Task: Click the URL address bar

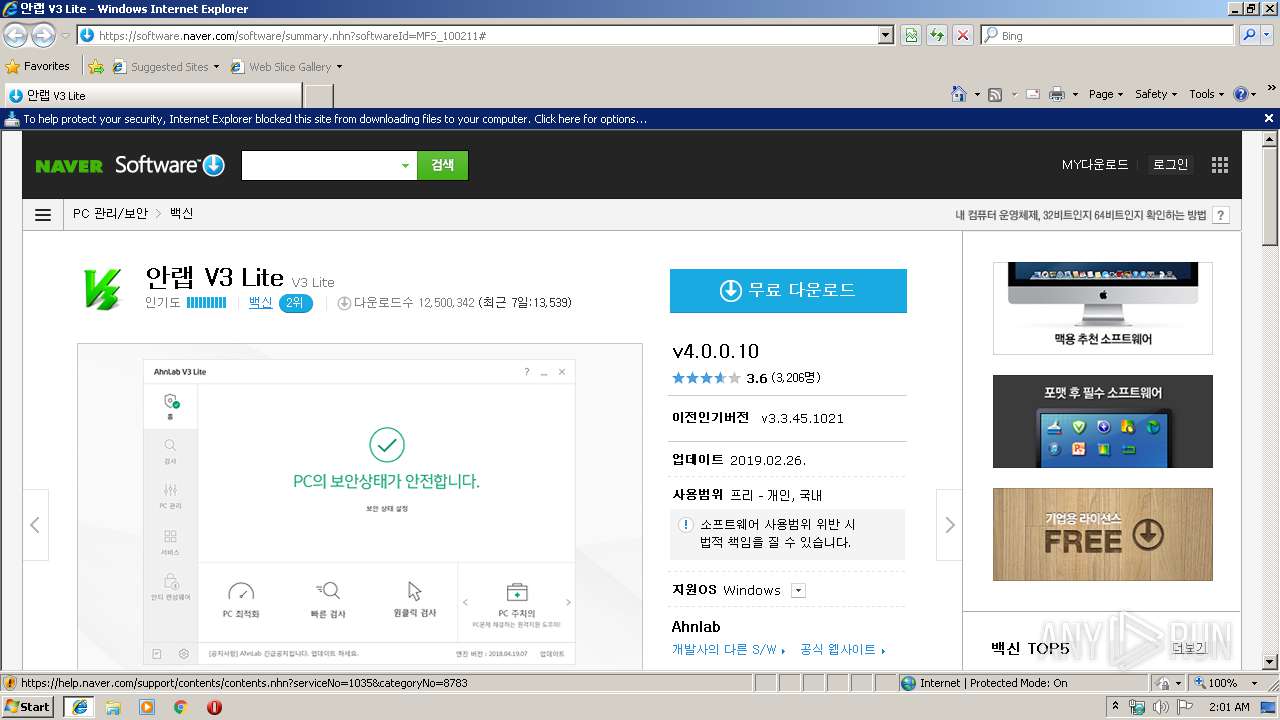Action: point(478,35)
